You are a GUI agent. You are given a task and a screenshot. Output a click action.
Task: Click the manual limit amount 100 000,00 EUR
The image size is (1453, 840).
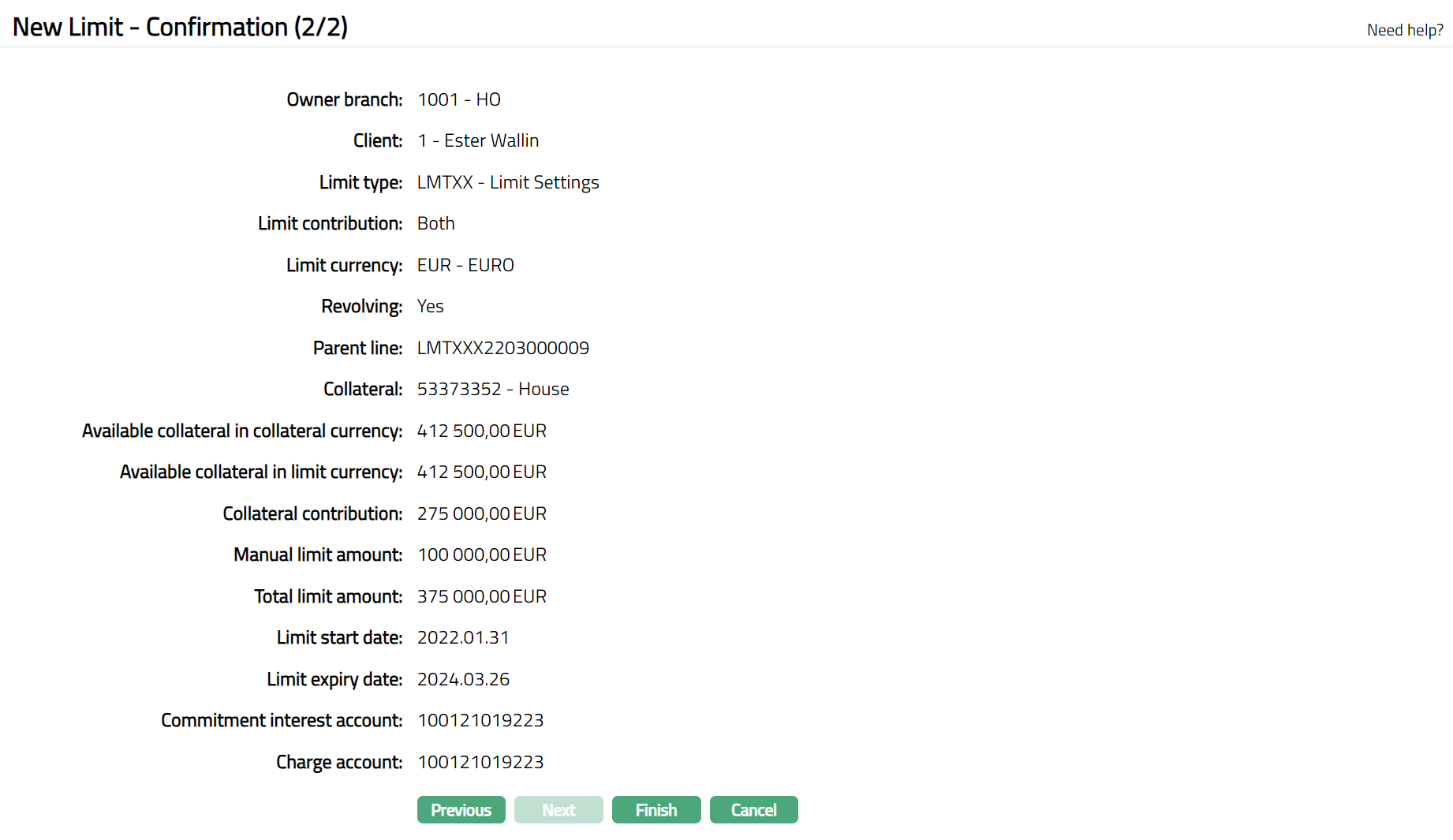pyautogui.click(x=481, y=554)
